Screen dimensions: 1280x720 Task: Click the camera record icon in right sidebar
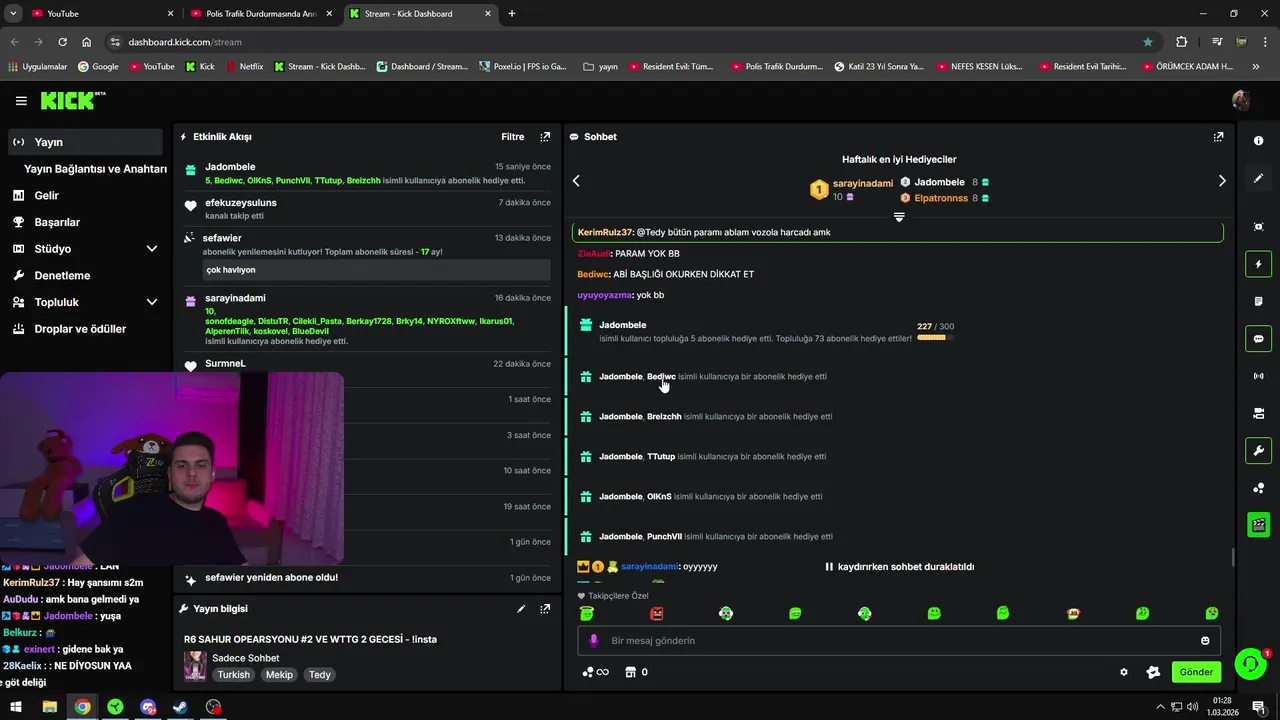coord(1258,413)
